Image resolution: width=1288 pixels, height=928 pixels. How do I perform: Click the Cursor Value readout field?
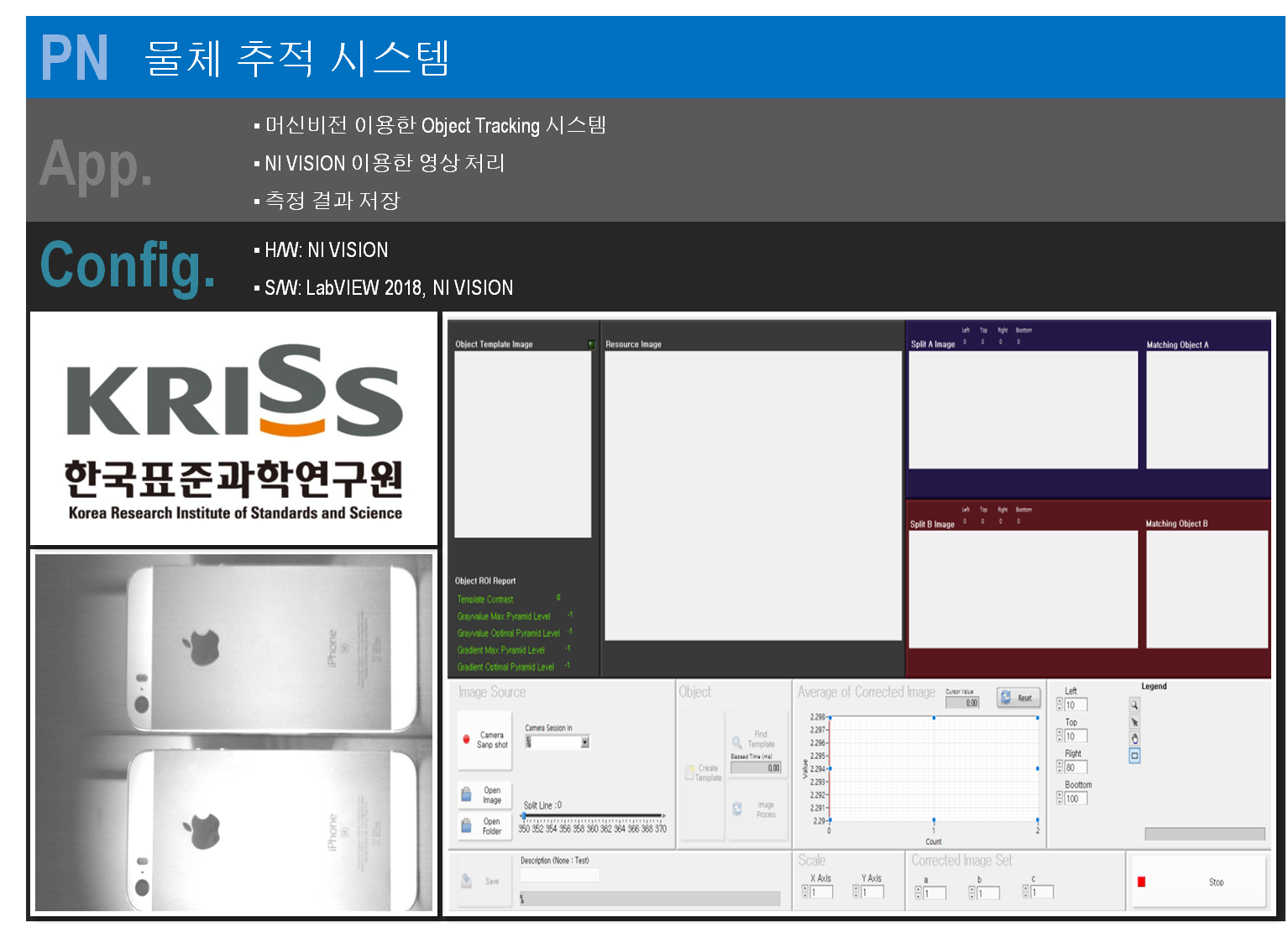pyautogui.click(x=962, y=703)
